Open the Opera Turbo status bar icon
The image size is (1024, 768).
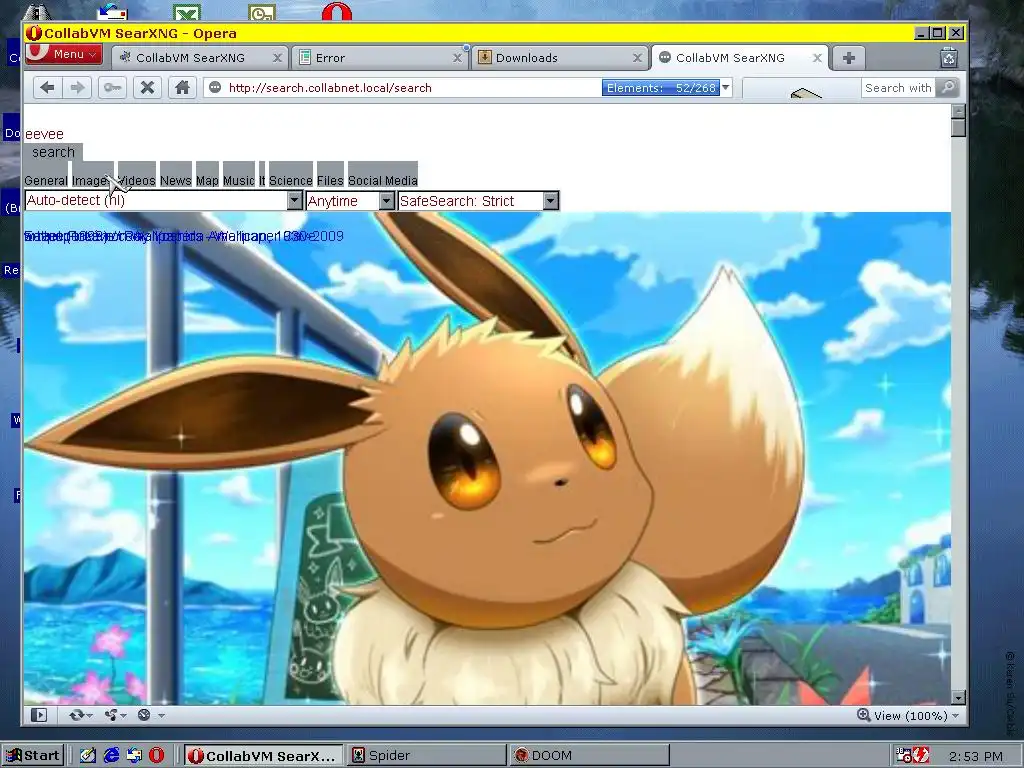click(144, 715)
